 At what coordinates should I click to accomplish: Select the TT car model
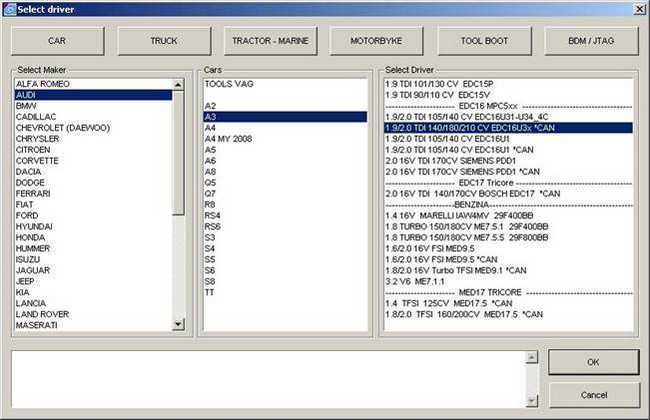click(x=211, y=292)
